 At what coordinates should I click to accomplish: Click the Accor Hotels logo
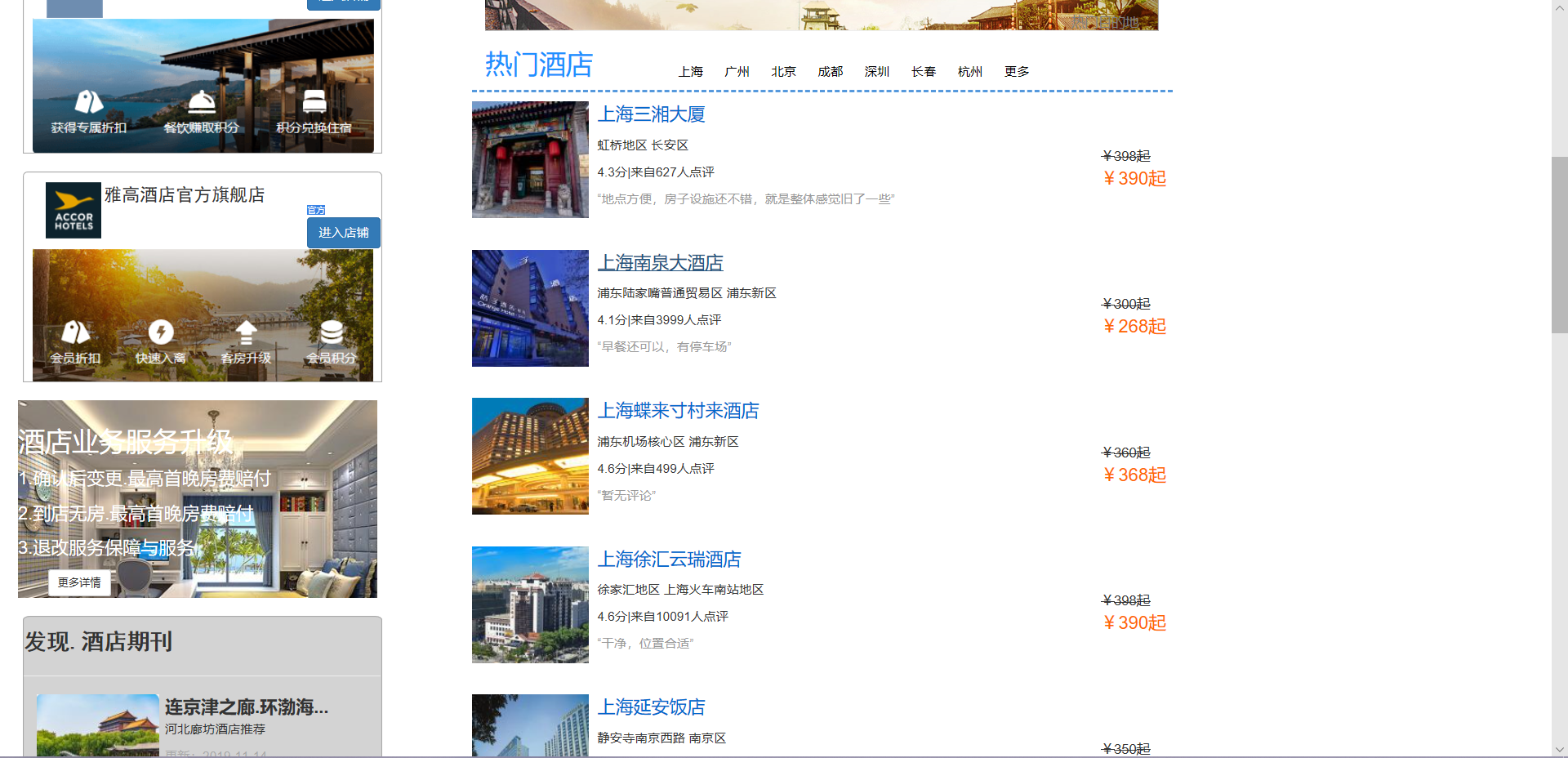73,211
